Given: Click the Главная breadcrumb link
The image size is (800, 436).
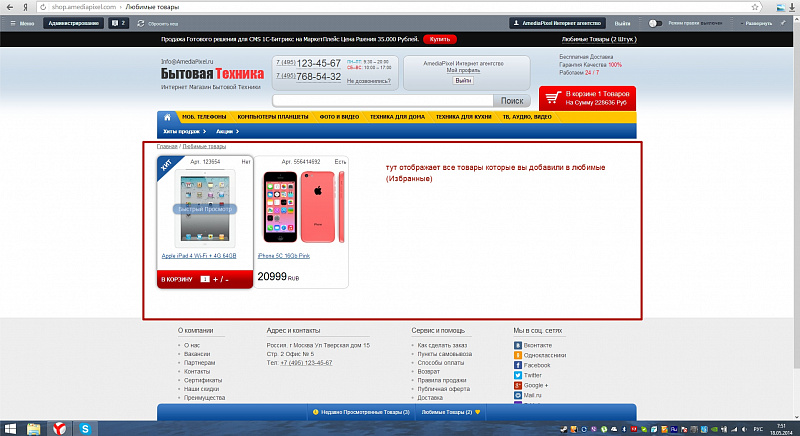Looking at the screenshot, I should point(167,146).
